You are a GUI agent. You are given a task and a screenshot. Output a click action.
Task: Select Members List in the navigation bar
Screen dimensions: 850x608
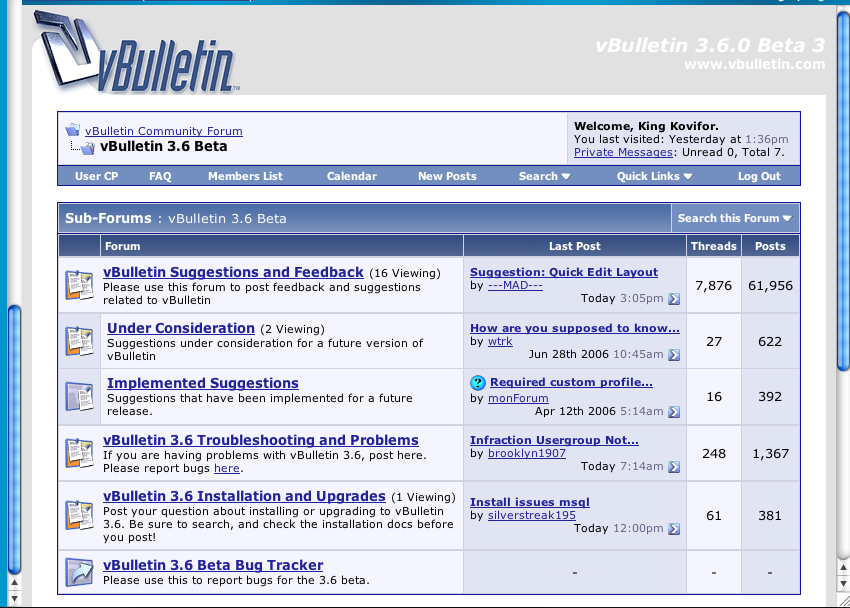(x=245, y=176)
